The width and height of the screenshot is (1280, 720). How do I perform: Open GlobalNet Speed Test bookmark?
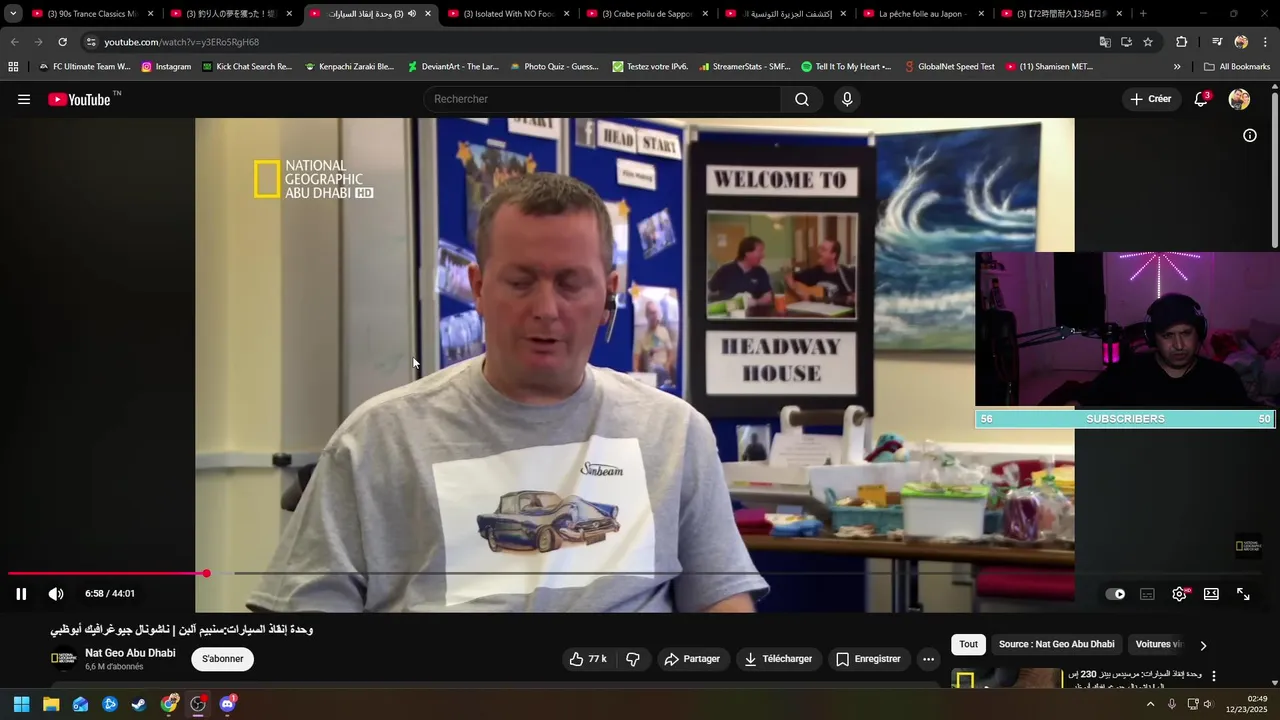[949, 67]
